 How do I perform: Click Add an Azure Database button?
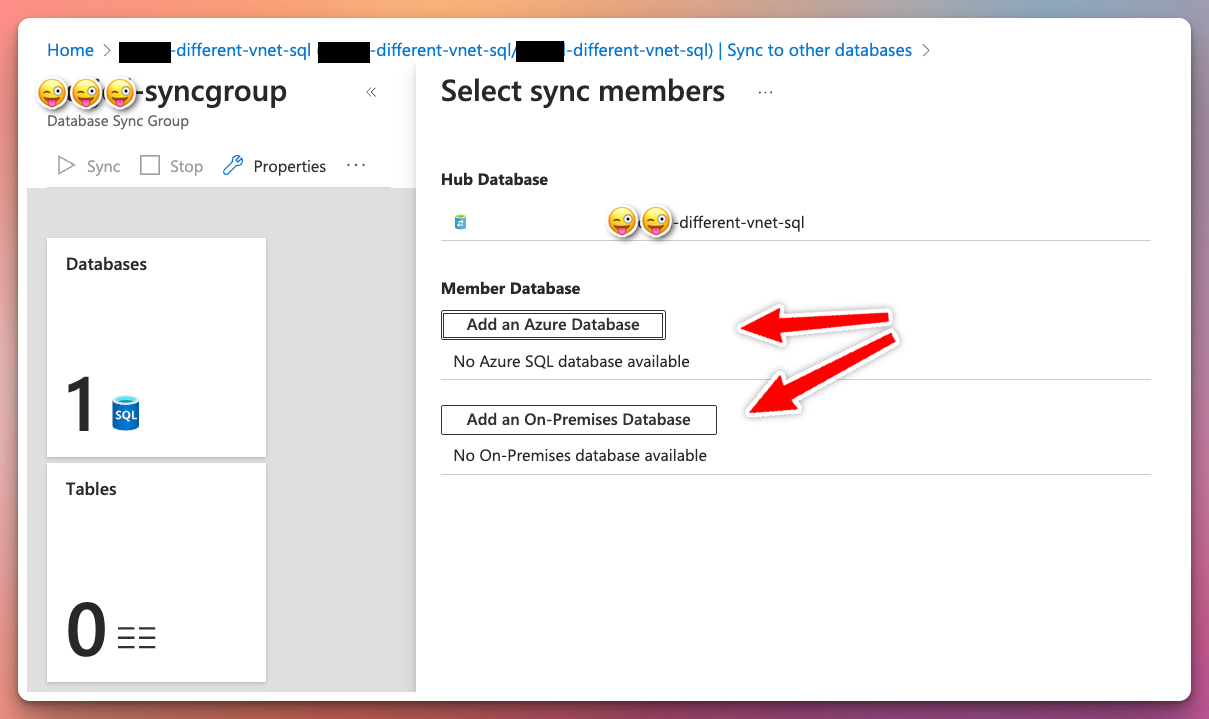click(553, 325)
